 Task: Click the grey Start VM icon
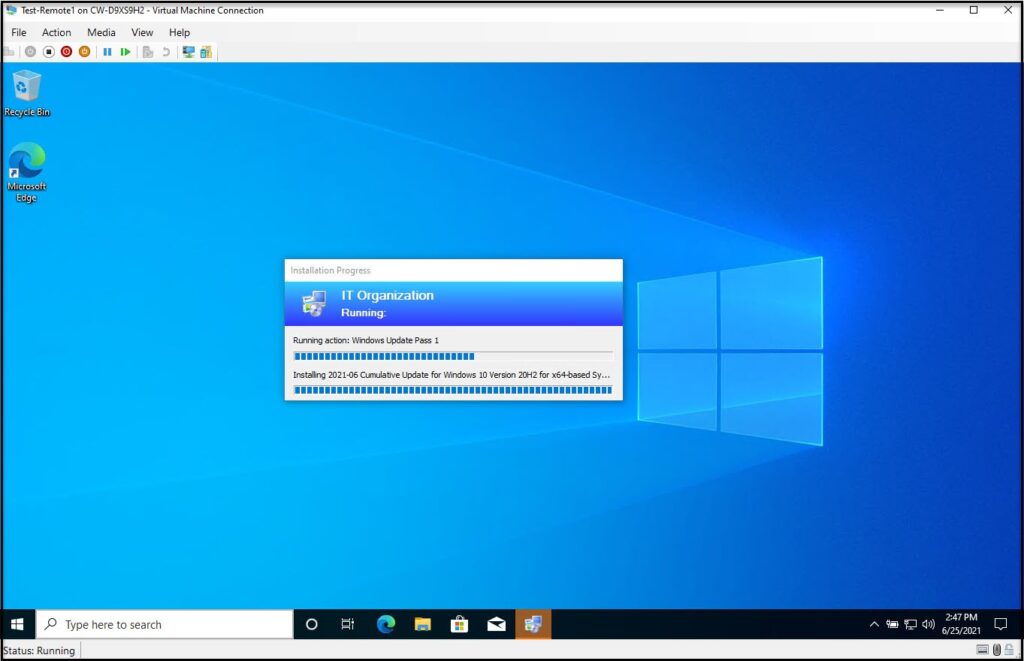click(x=30, y=52)
